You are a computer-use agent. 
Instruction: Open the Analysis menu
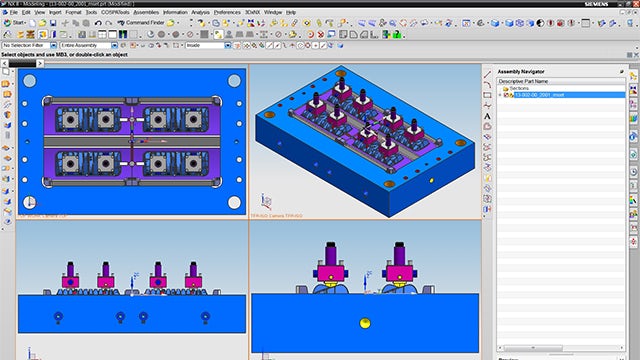click(x=200, y=13)
